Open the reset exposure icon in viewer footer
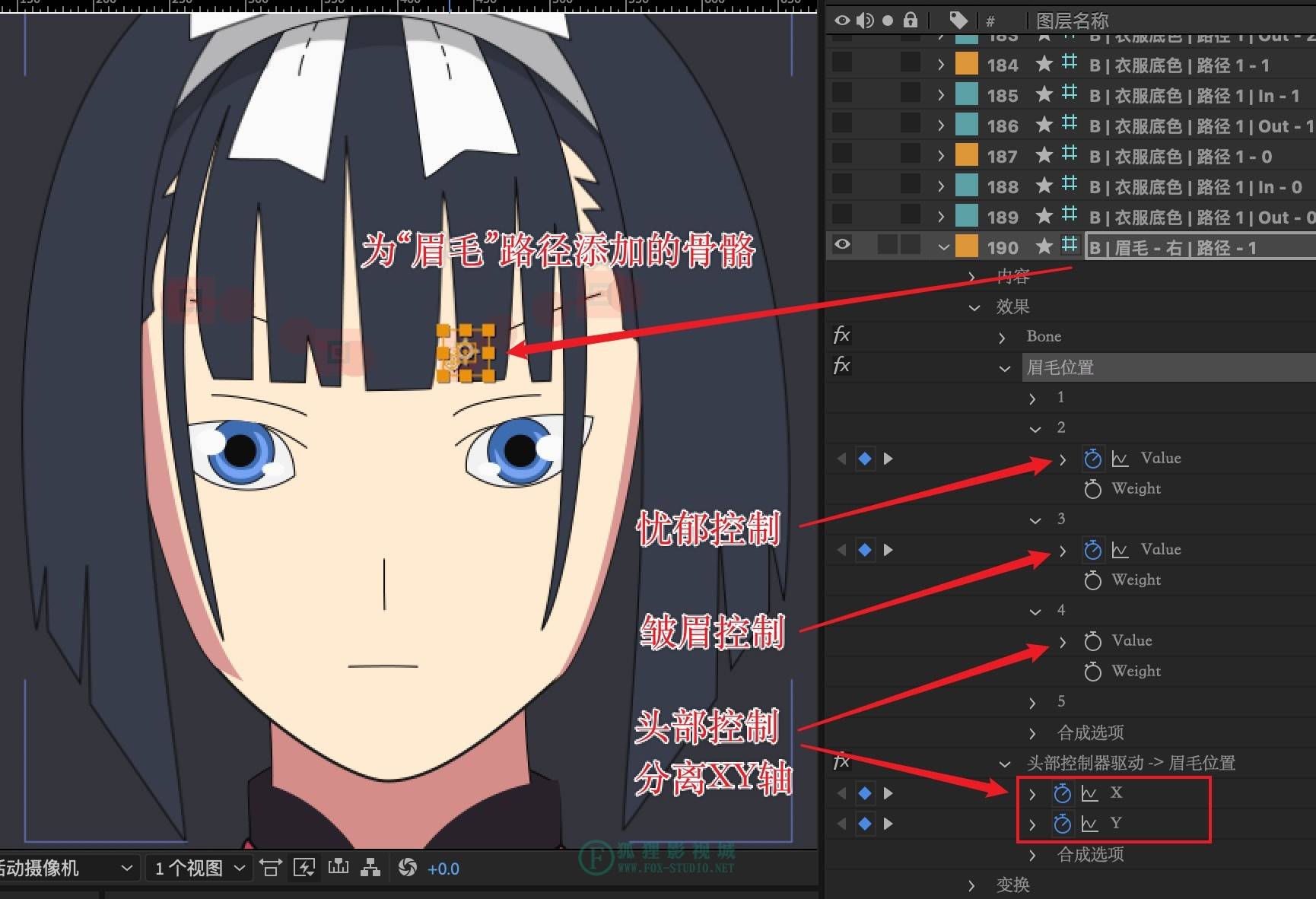The width and height of the screenshot is (1316, 899). pos(408,868)
